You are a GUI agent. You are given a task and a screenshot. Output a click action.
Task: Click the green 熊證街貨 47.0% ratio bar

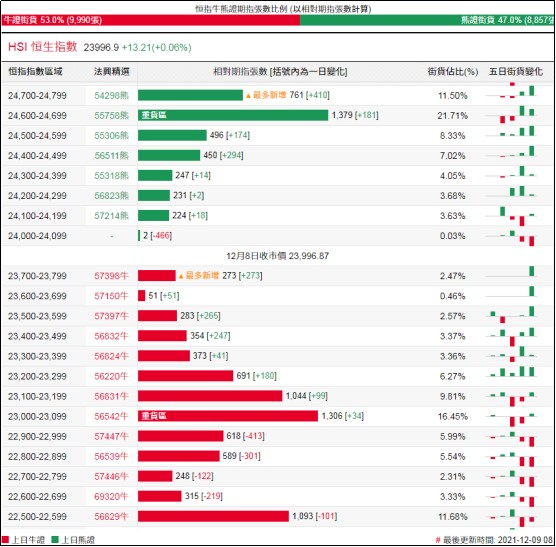point(427,20)
